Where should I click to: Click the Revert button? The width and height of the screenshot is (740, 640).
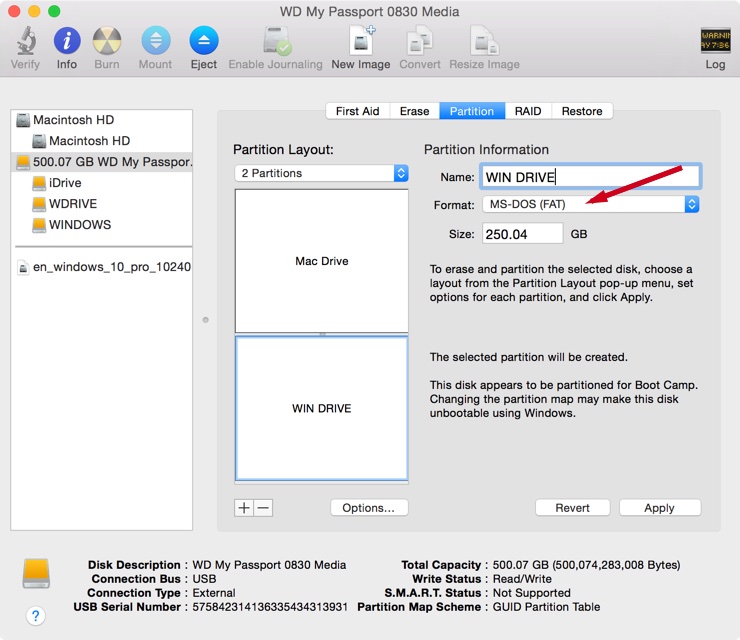(x=572, y=508)
